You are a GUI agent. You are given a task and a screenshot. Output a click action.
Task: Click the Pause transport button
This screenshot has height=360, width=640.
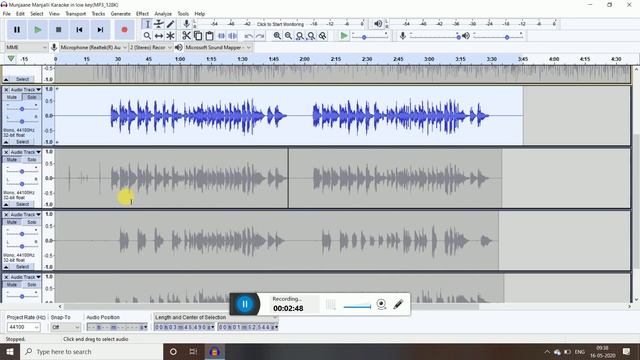pyautogui.click(x=17, y=30)
